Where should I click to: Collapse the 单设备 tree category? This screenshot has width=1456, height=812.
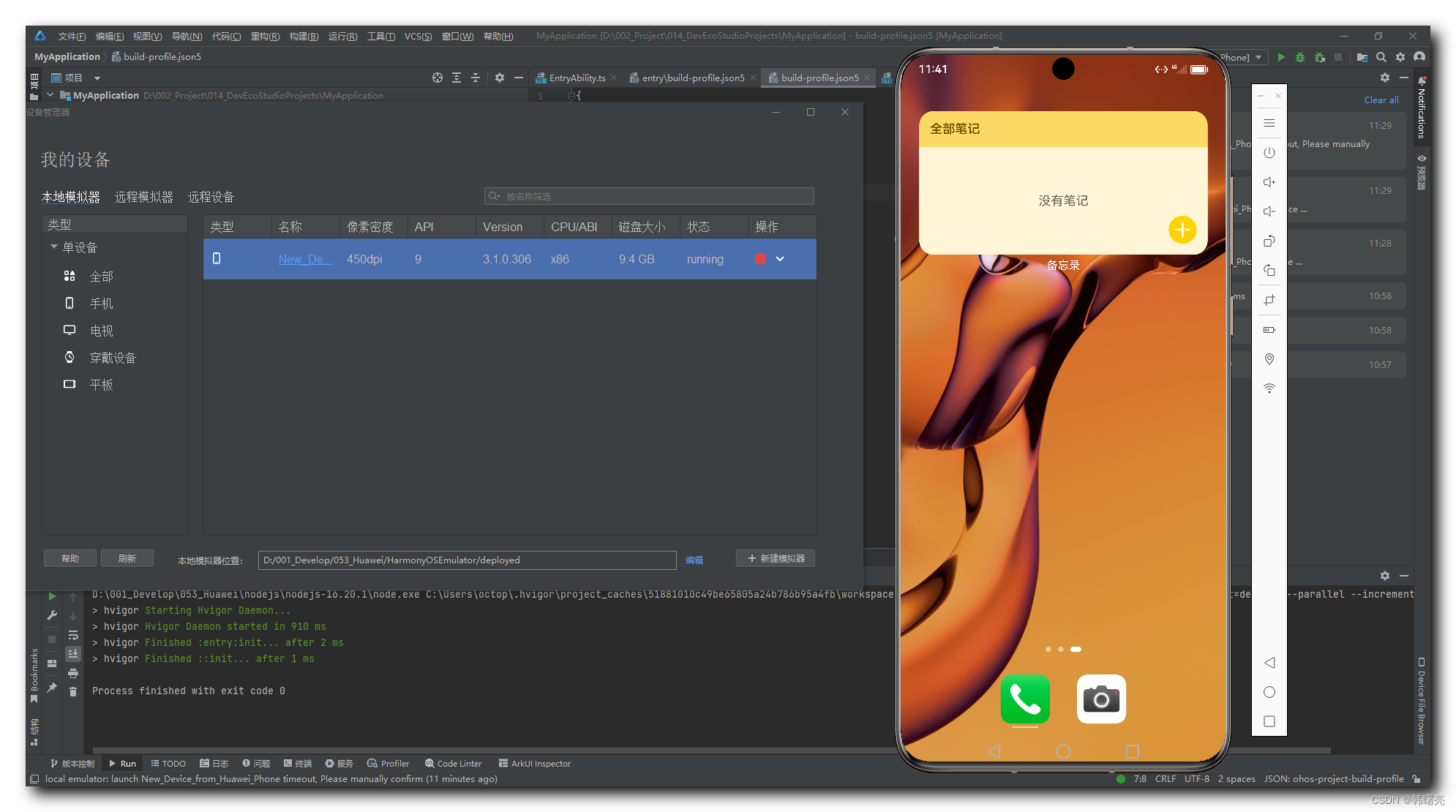point(54,247)
